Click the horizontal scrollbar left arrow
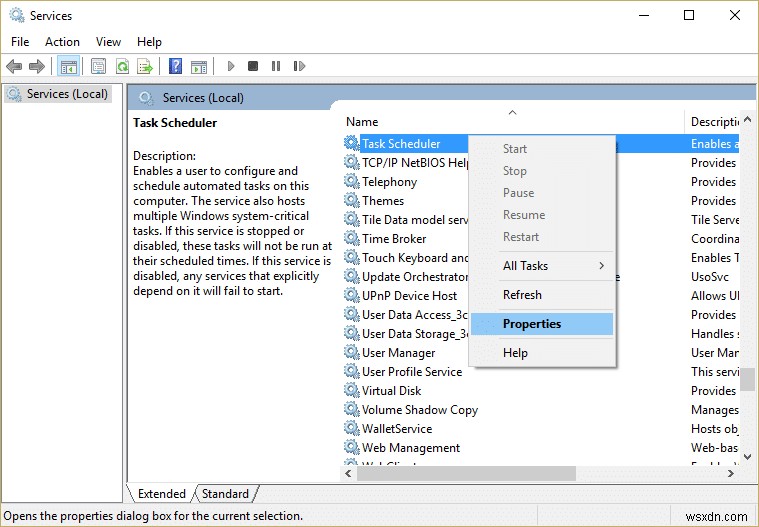Image resolution: width=759 pixels, height=527 pixels. pyautogui.click(x=348, y=473)
